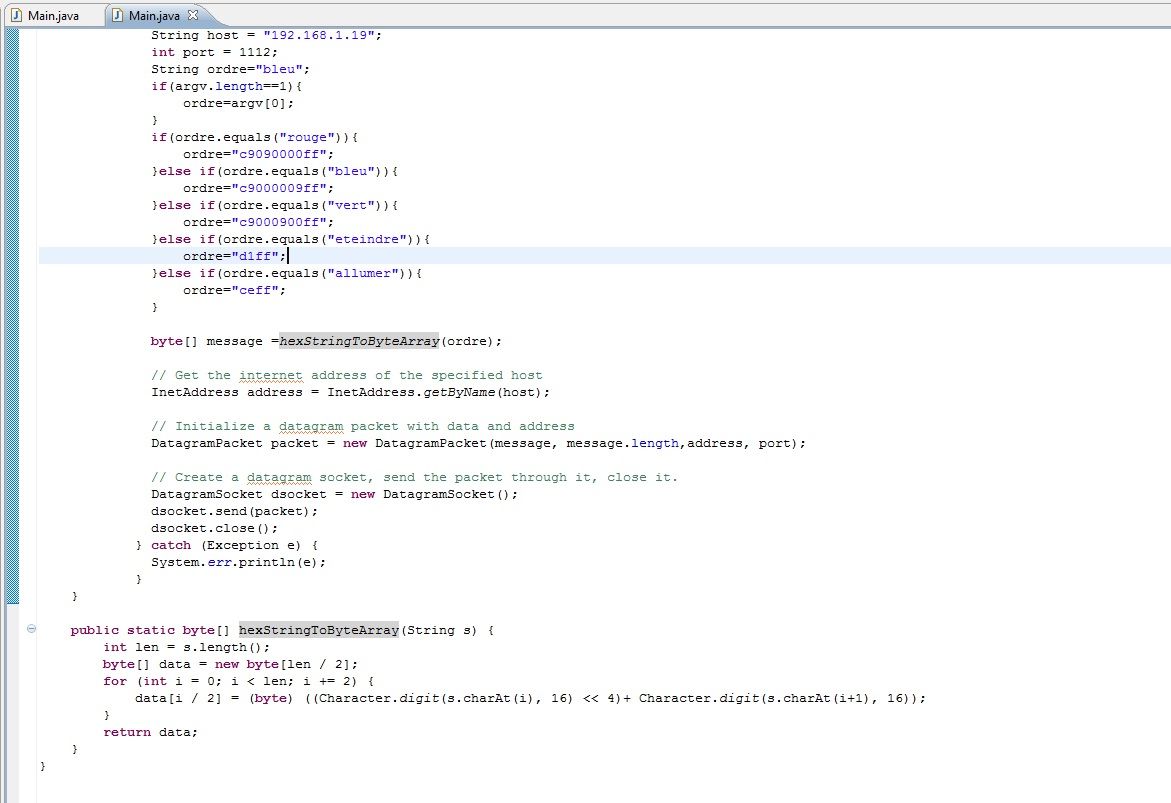The image size is (1171, 803).
Task: Click the dsocket.send(packet) statement
Action: click(x=234, y=511)
